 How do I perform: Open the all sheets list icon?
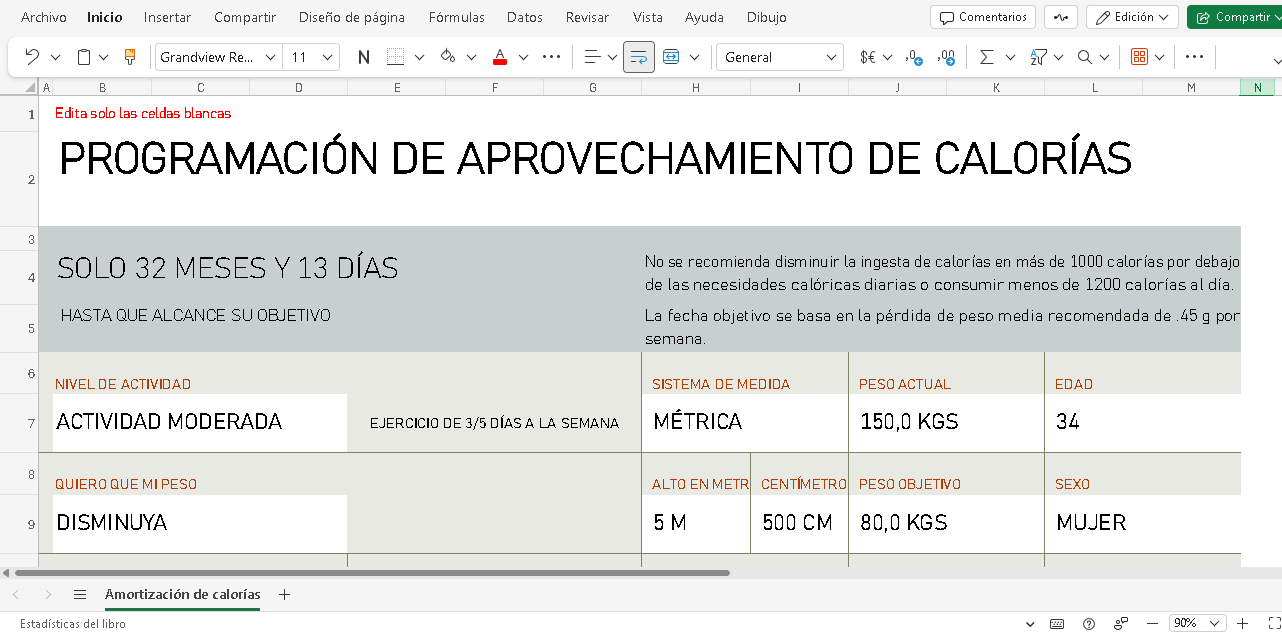point(80,594)
